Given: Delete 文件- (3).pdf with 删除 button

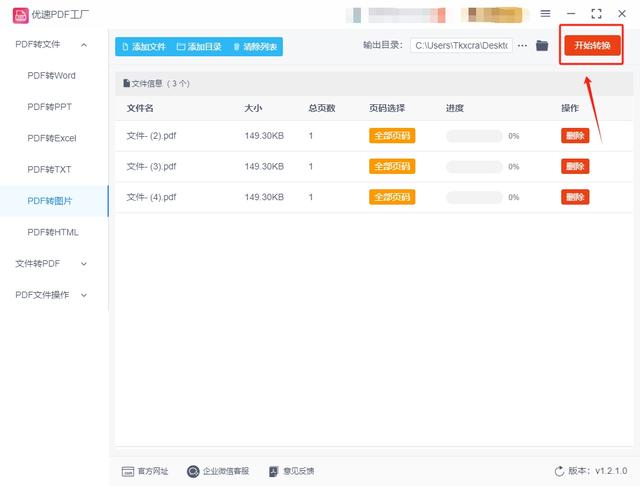Looking at the screenshot, I should [x=575, y=166].
